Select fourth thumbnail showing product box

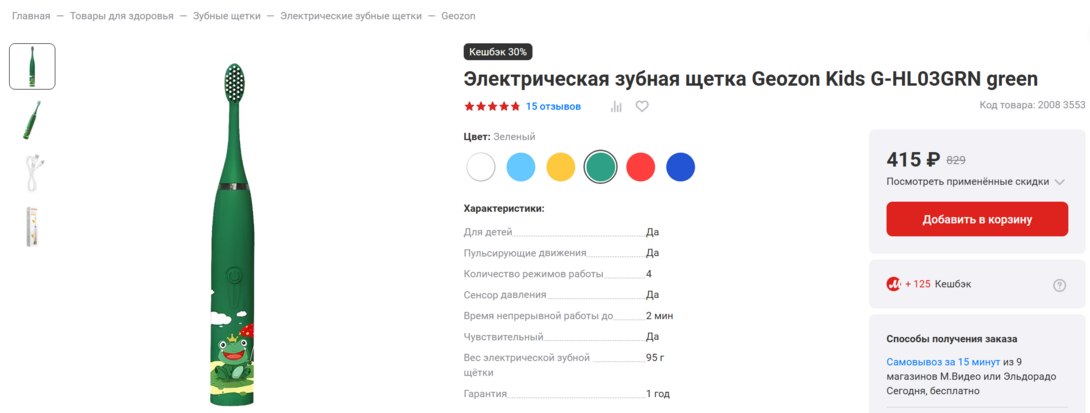(32, 227)
